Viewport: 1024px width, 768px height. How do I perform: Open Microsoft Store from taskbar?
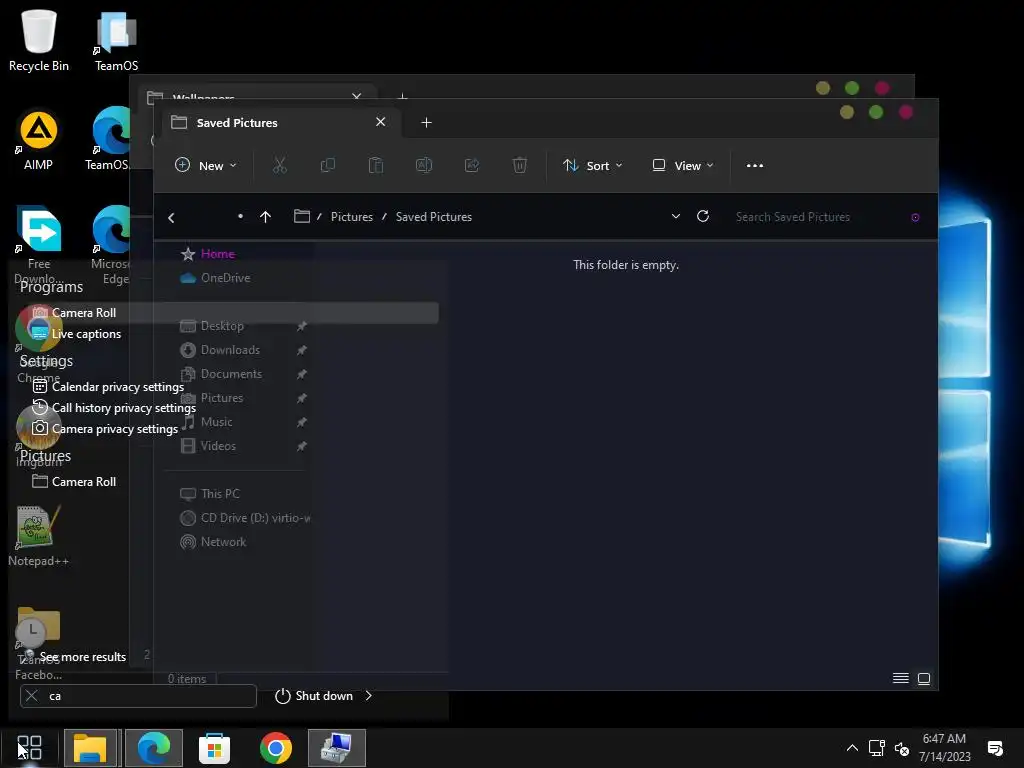click(x=214, y=748)
